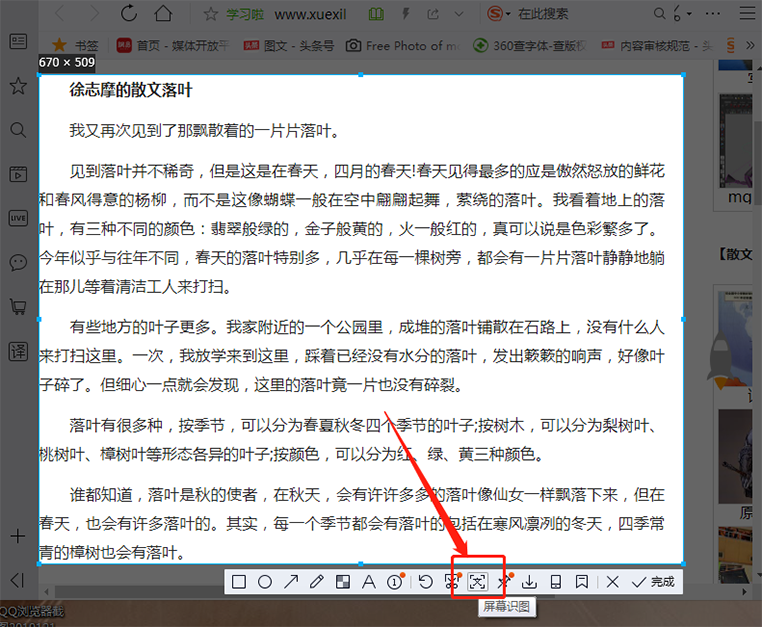
Task: Open sidebar search magnifier icon
Action: 18,130
